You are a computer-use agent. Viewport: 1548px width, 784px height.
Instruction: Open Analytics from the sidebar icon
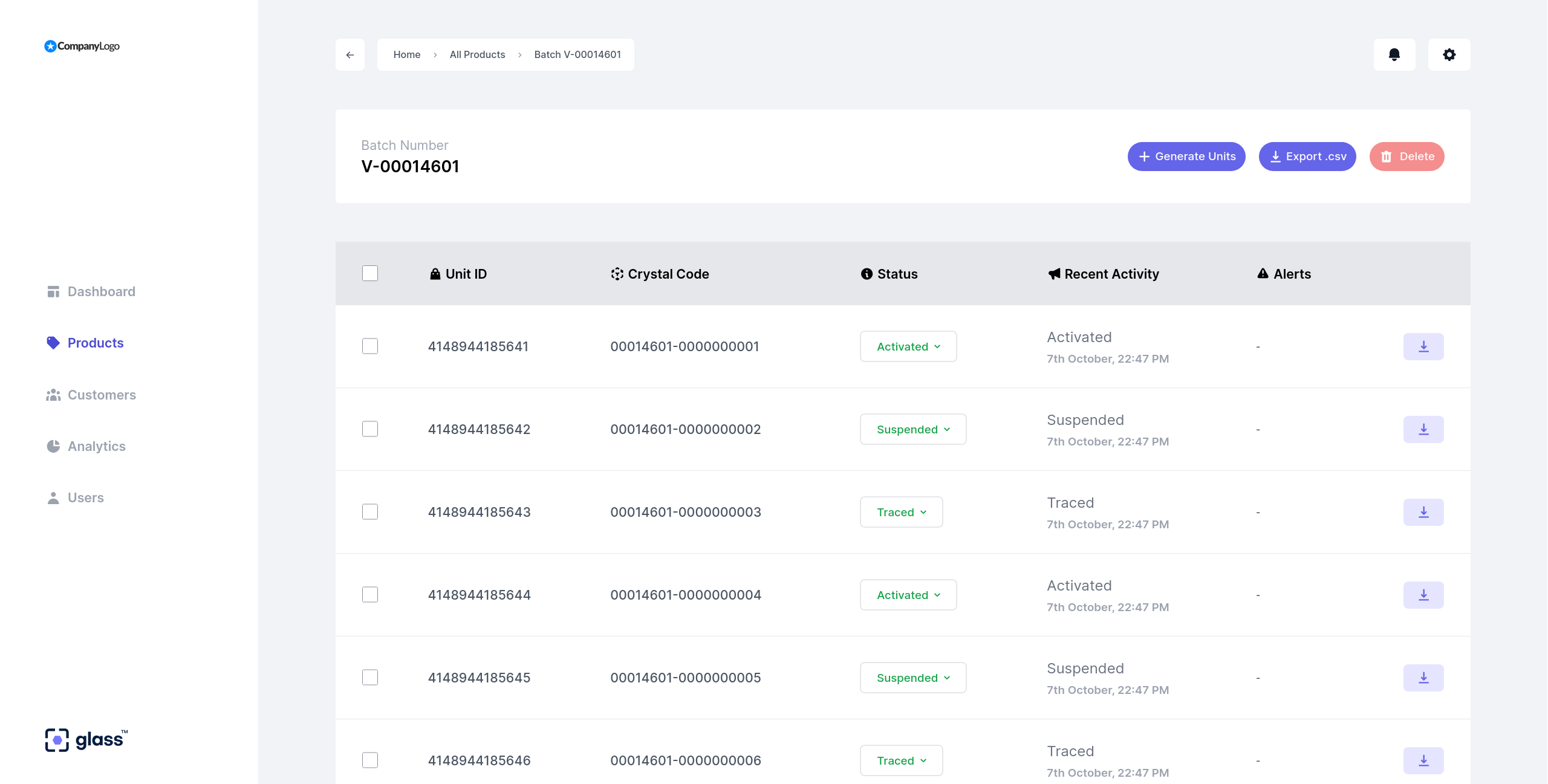pyautogui.click(x=53, y=446)
